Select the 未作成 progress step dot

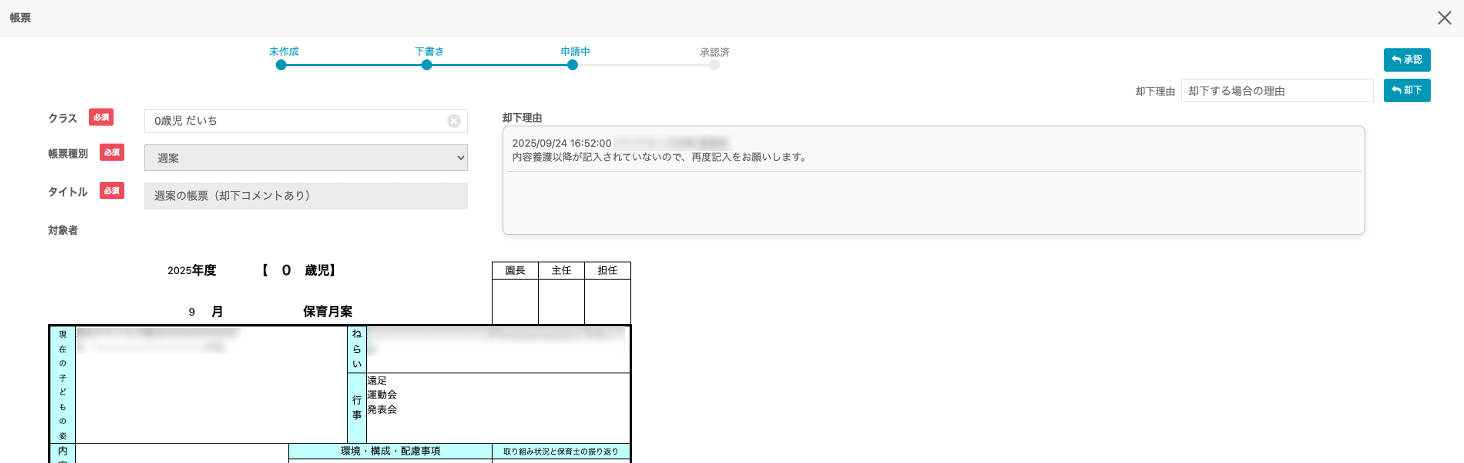coord(281,65)
